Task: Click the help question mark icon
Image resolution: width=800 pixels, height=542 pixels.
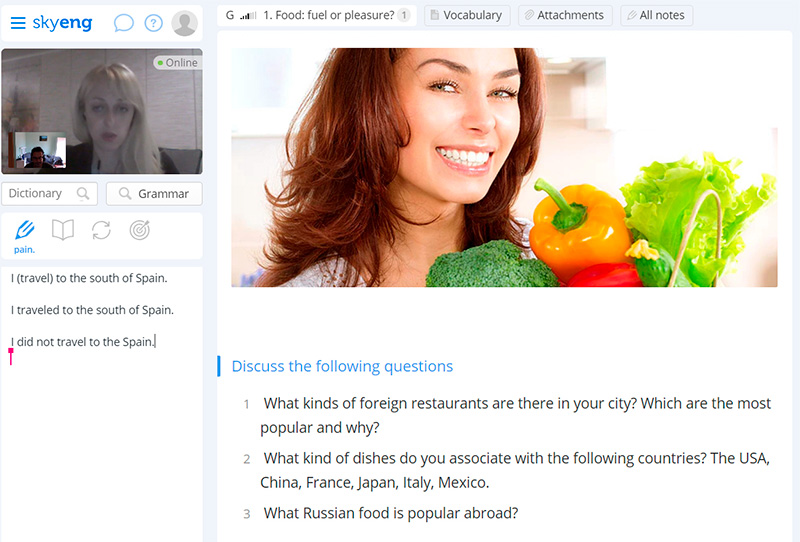Action: point(154,23)
